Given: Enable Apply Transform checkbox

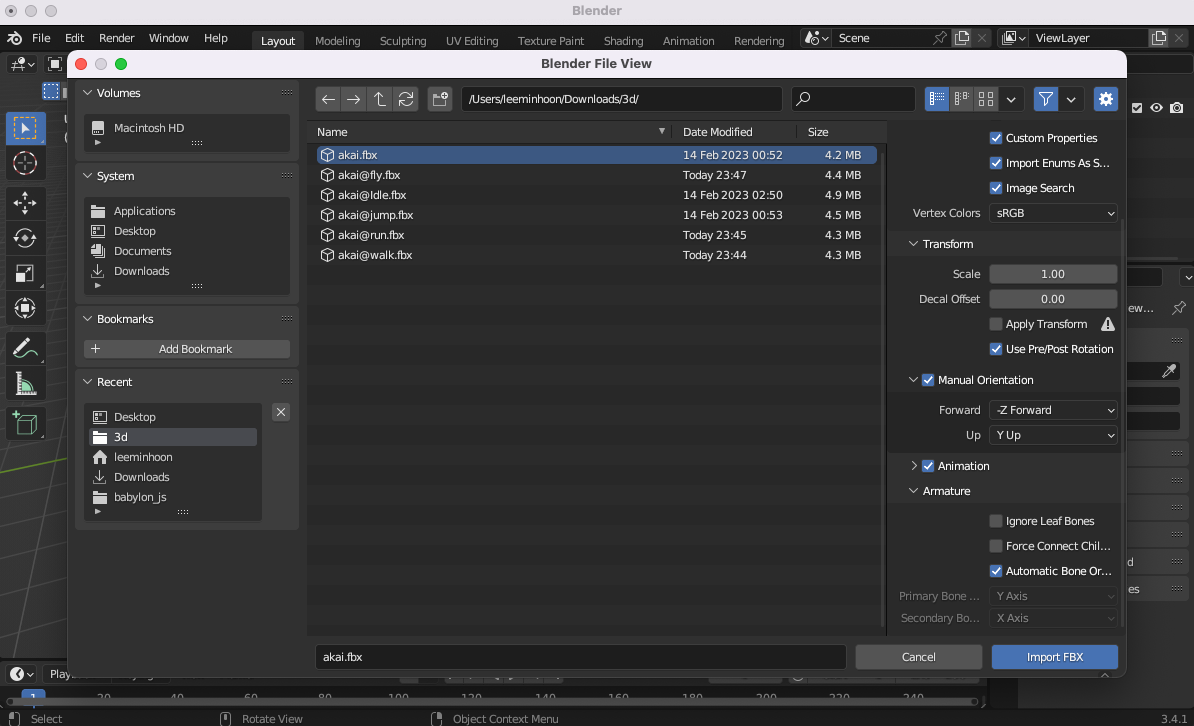Looking at the screenshot, I should pos(995,325).
